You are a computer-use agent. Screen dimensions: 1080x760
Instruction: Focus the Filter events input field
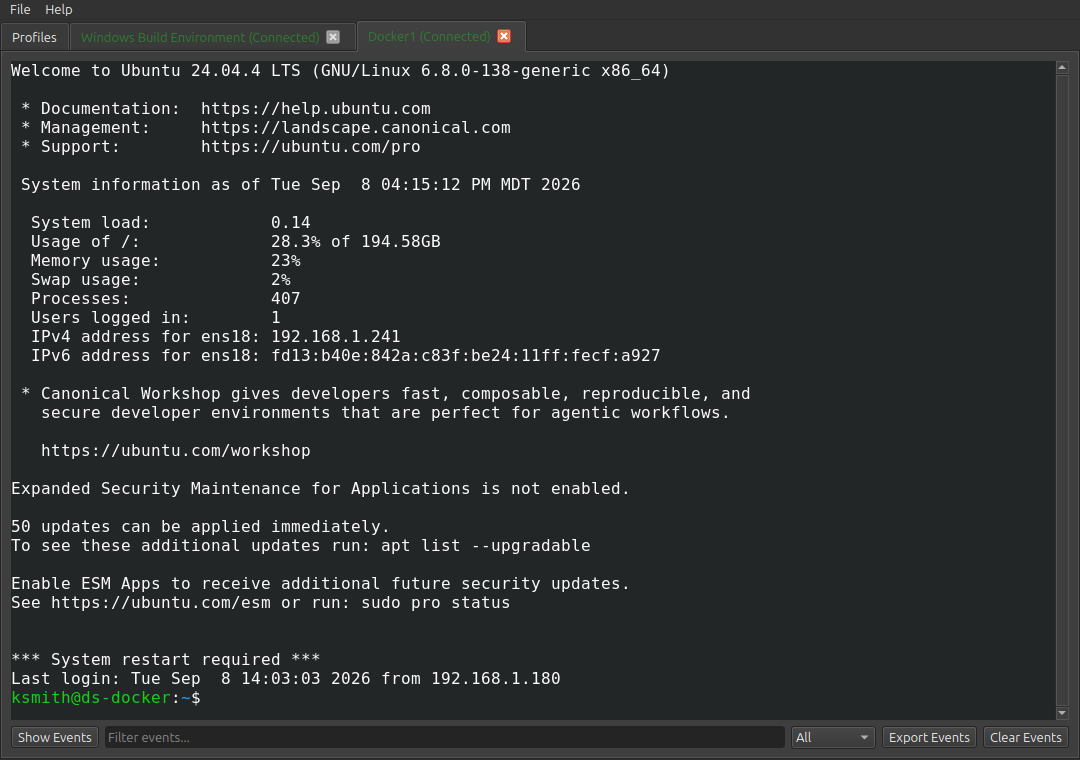point(445,737)
